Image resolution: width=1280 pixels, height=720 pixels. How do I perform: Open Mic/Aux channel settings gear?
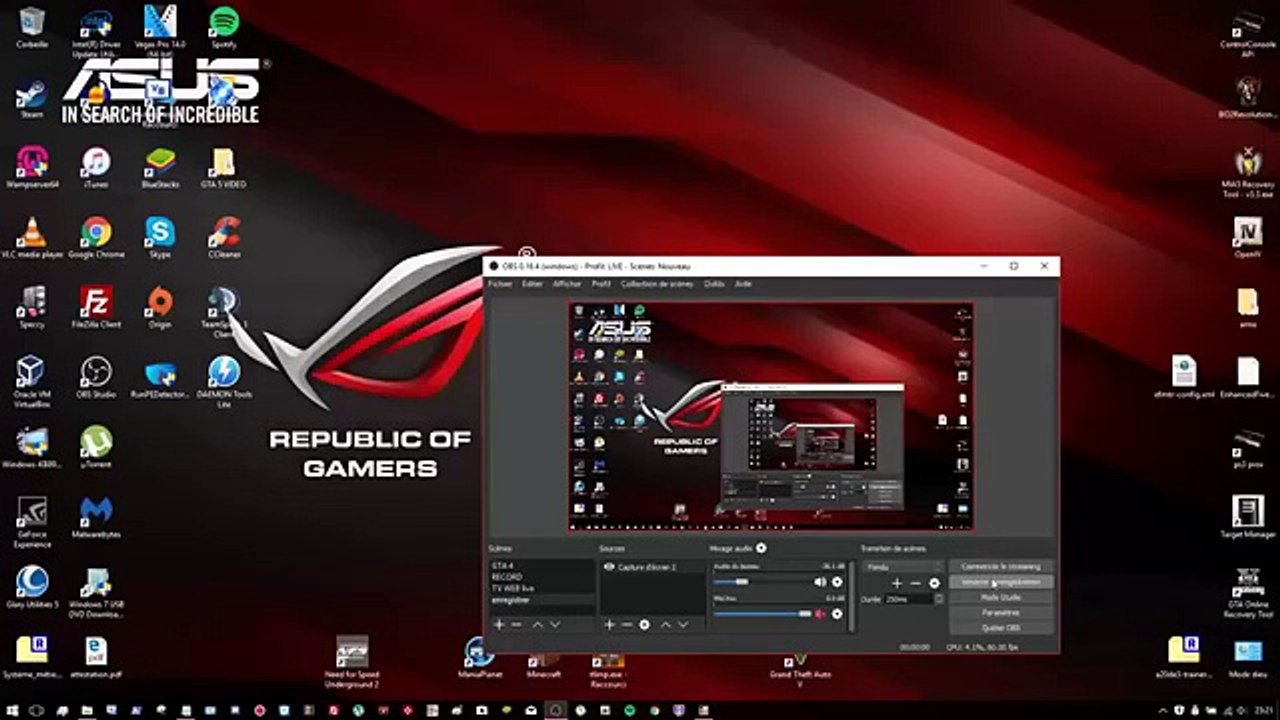(x=837, y=614)
